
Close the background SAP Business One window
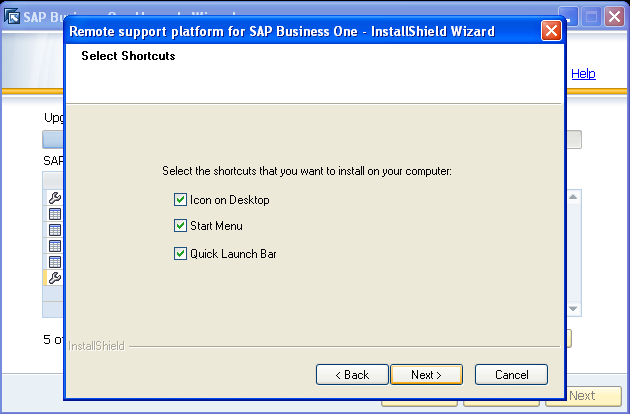615,16
